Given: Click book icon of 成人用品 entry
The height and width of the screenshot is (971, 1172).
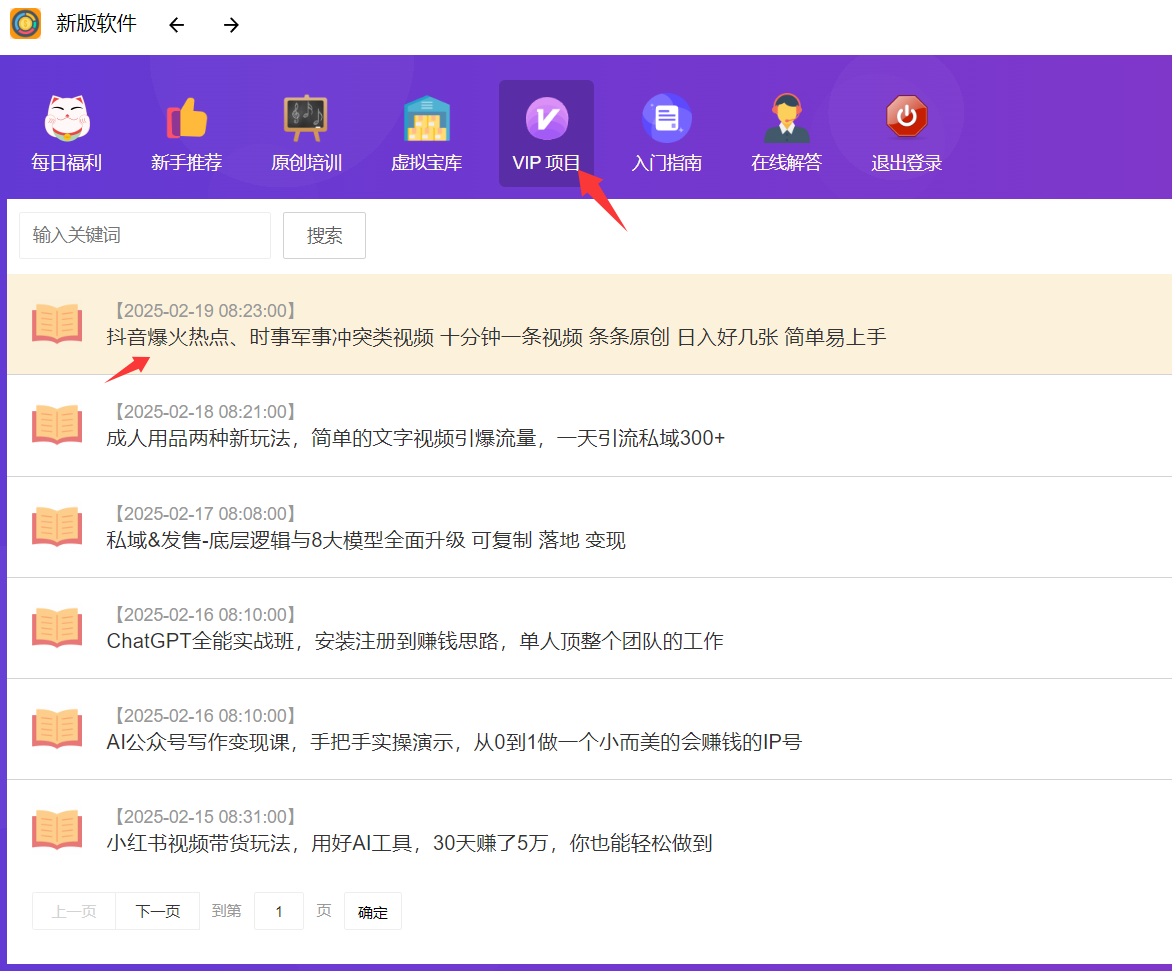Looking at the screenshot, I should click(57, 425).
